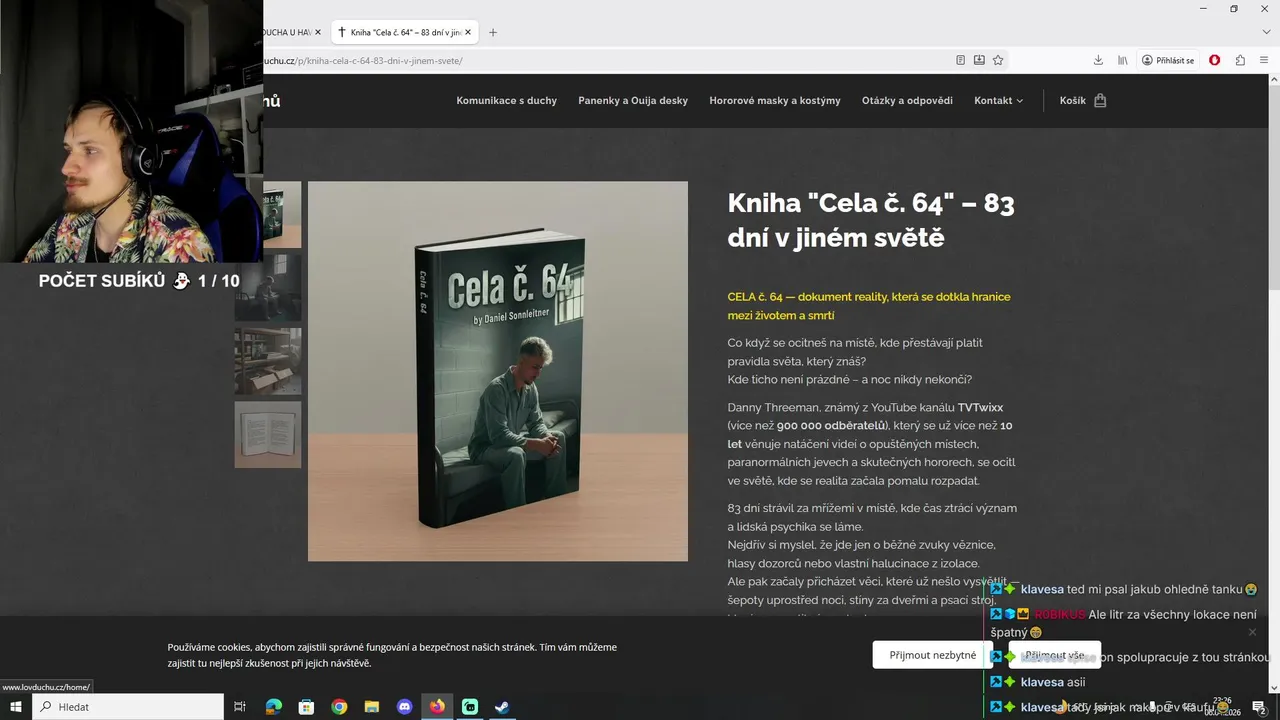Viewport: 1280px width, 720px height.
Task: Open Microsoft Store from the taskbar
Action: coord(306,707)
